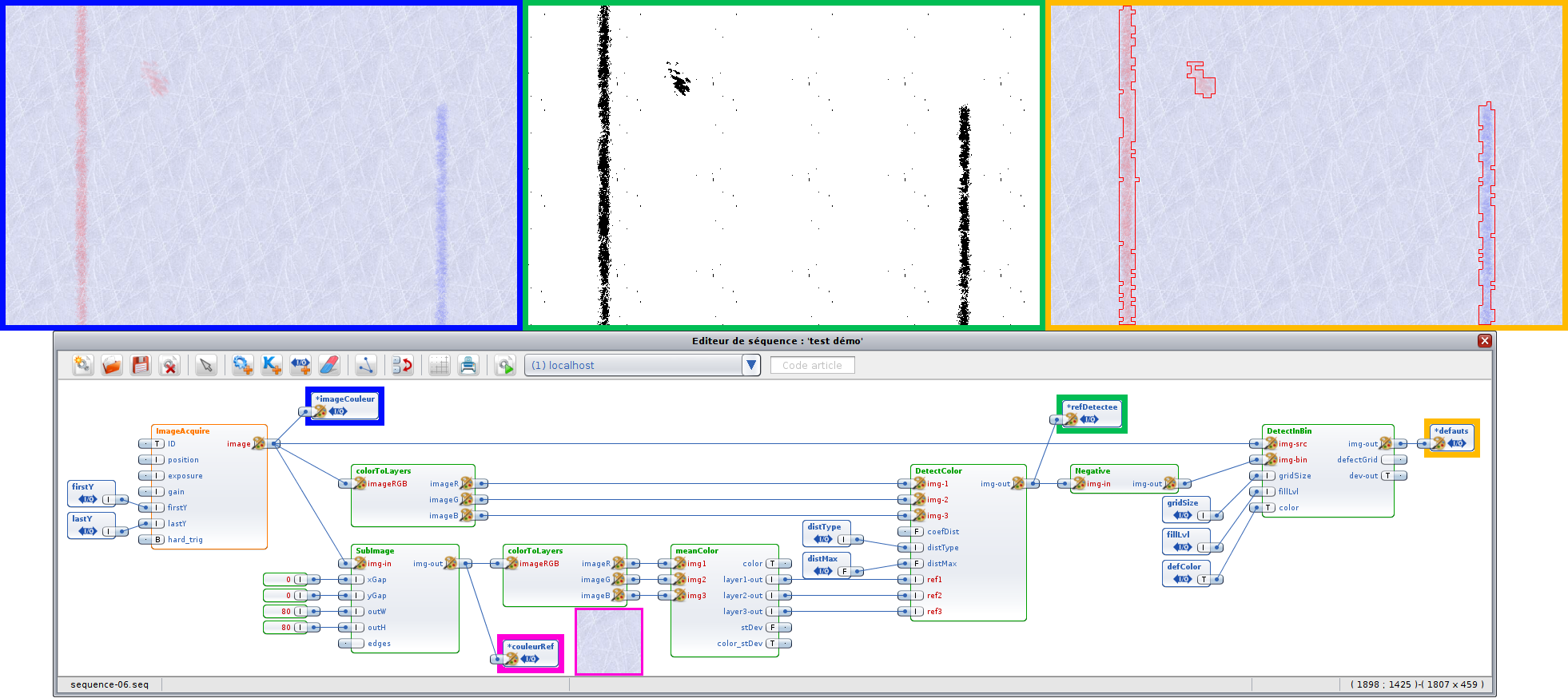The image size is (1568, 698).
Task: Click the I/O icon in the defColor block
Action: point(1183,579)
